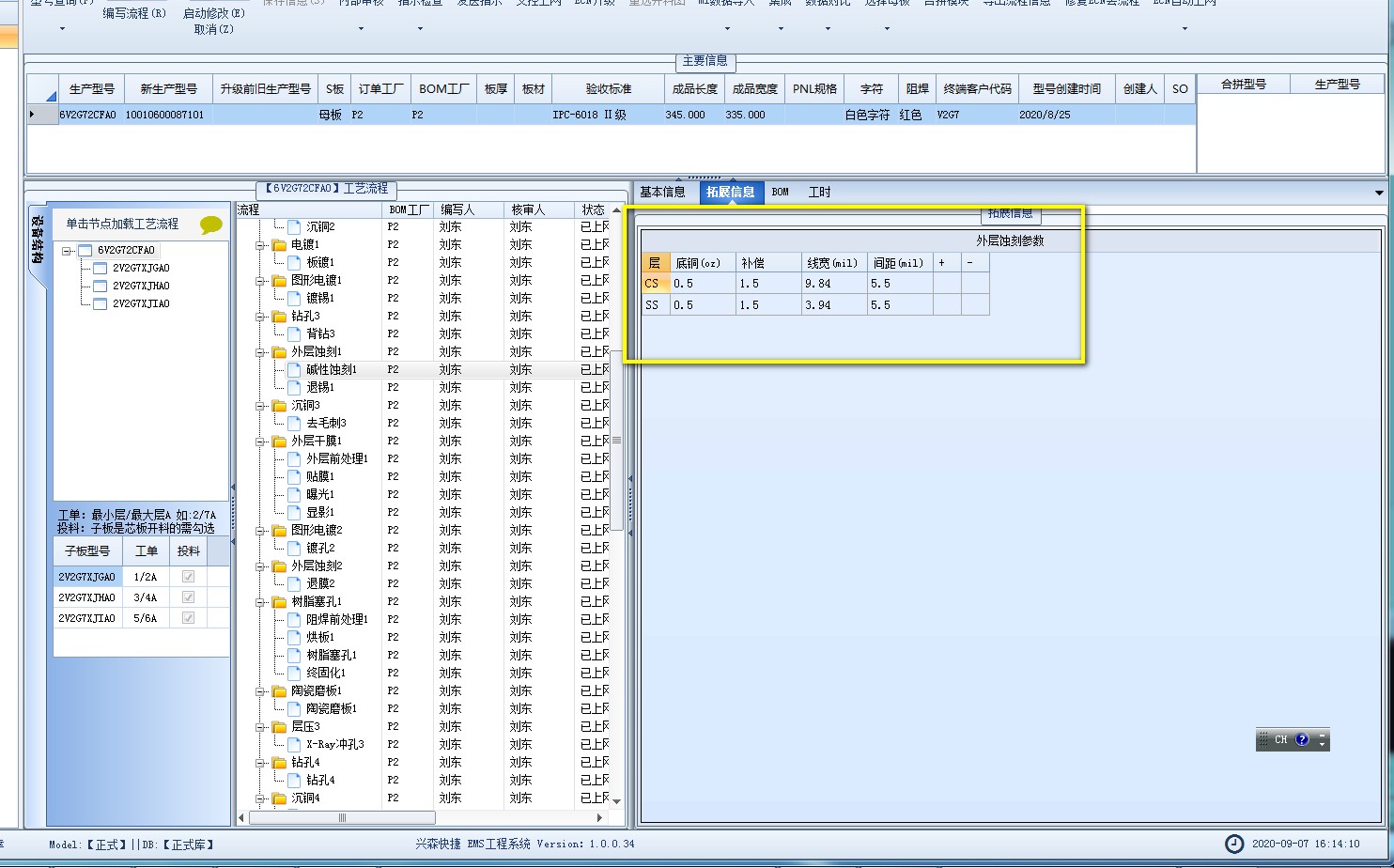Screen dimensions: 1394x868
Task: Click the CH input language indicator
Action: [1280, 739]
